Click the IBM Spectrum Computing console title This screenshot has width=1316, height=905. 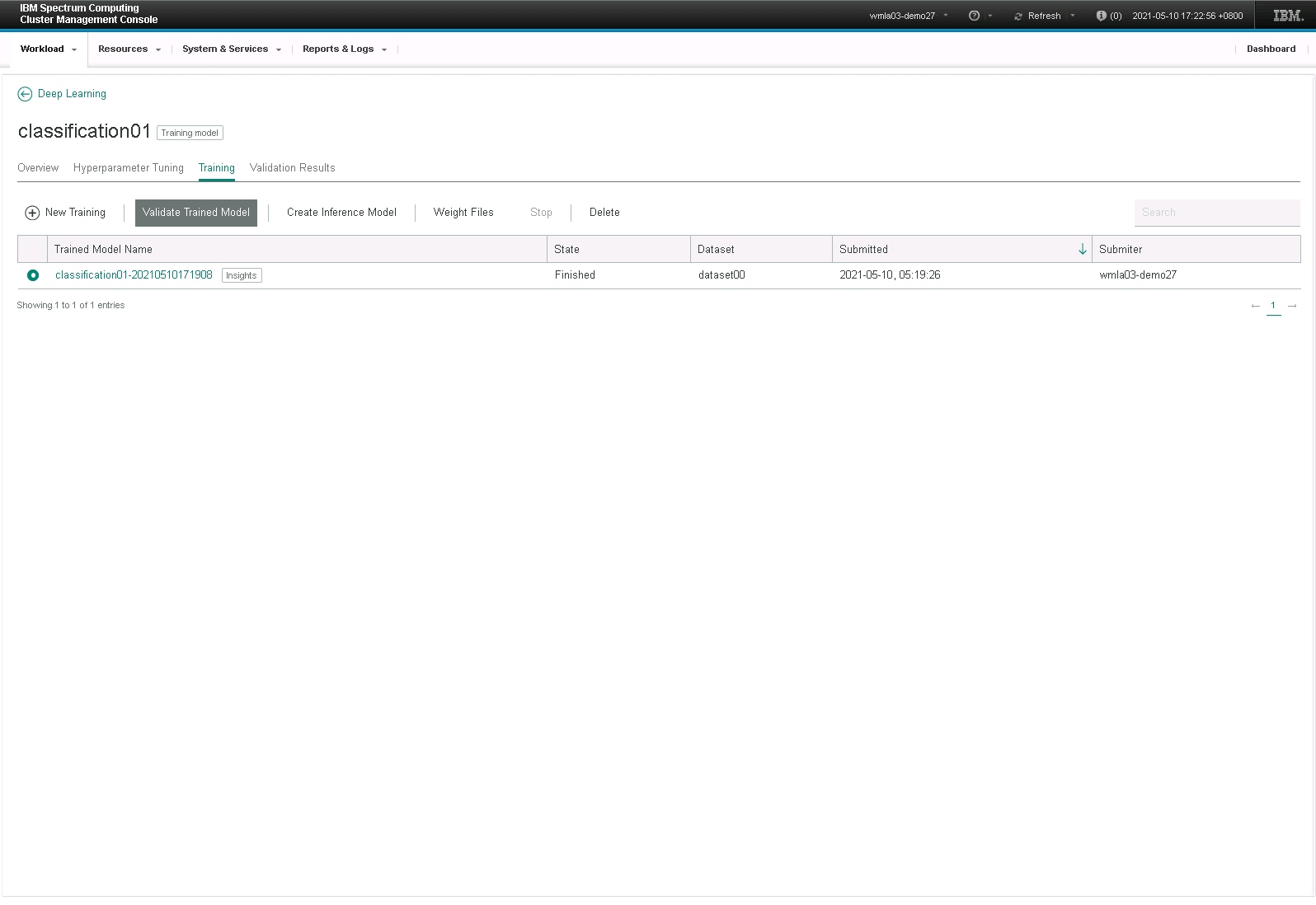pos(88,14)
